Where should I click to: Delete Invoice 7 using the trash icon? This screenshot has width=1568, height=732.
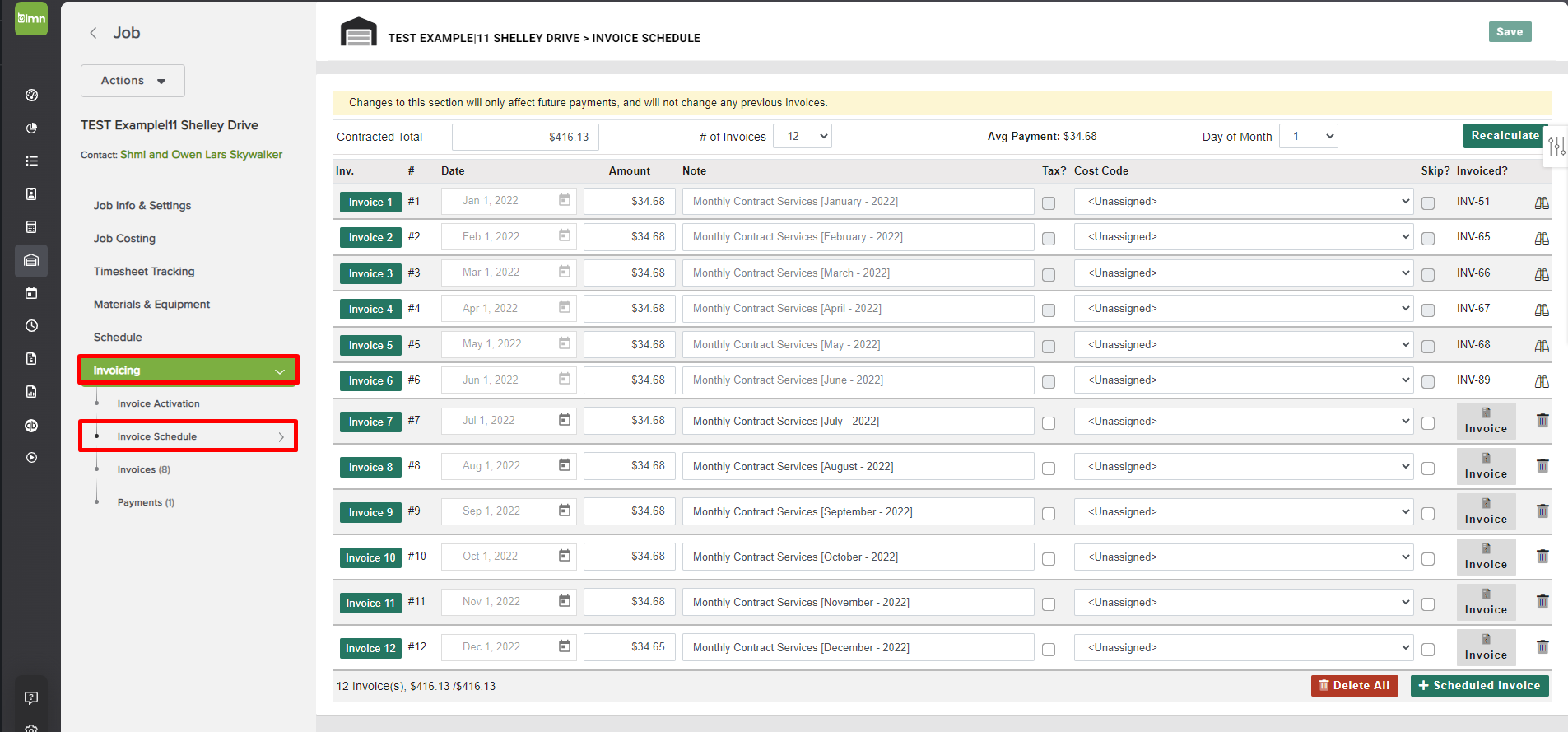point(1542,421)
